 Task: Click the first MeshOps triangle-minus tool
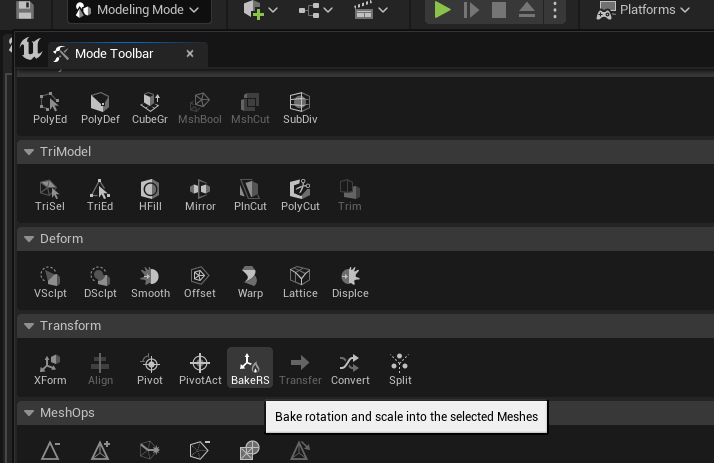click(50, 450)
